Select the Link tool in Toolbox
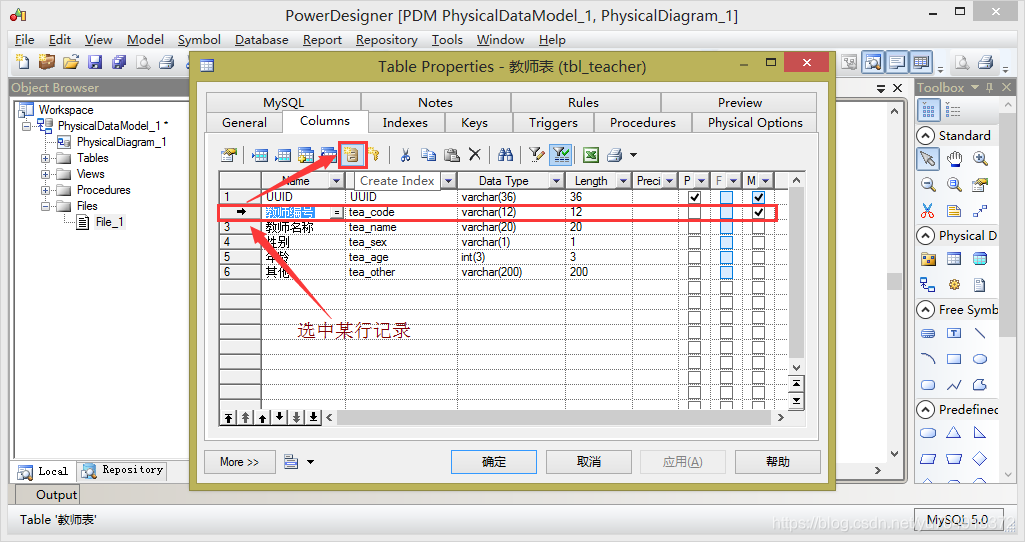The width and height of the screenshot is (1025, 542). (980, 211)
